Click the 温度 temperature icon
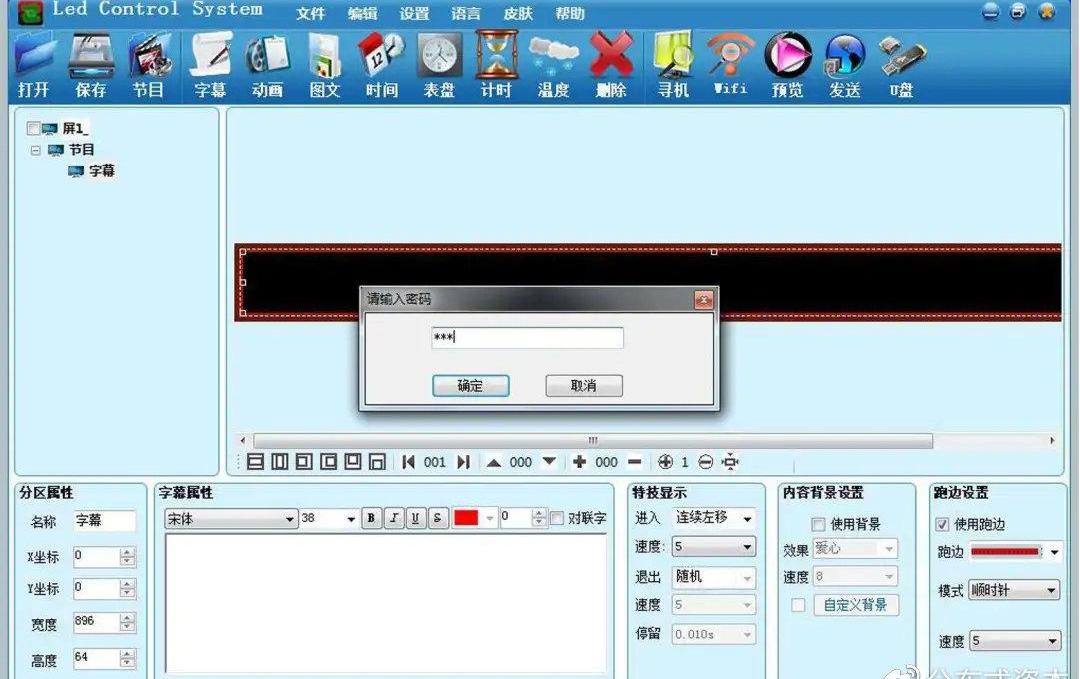 (553, 64)
